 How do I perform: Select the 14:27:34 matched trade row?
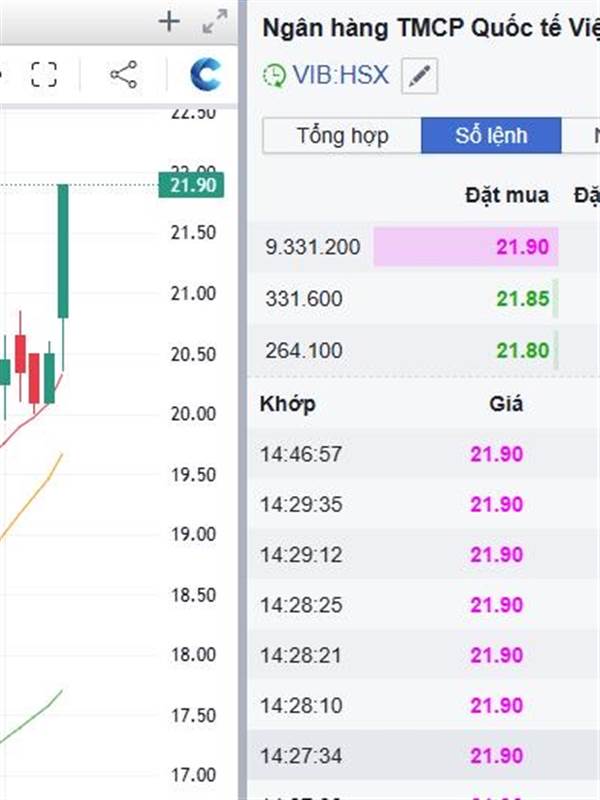(x=424, y=756)
